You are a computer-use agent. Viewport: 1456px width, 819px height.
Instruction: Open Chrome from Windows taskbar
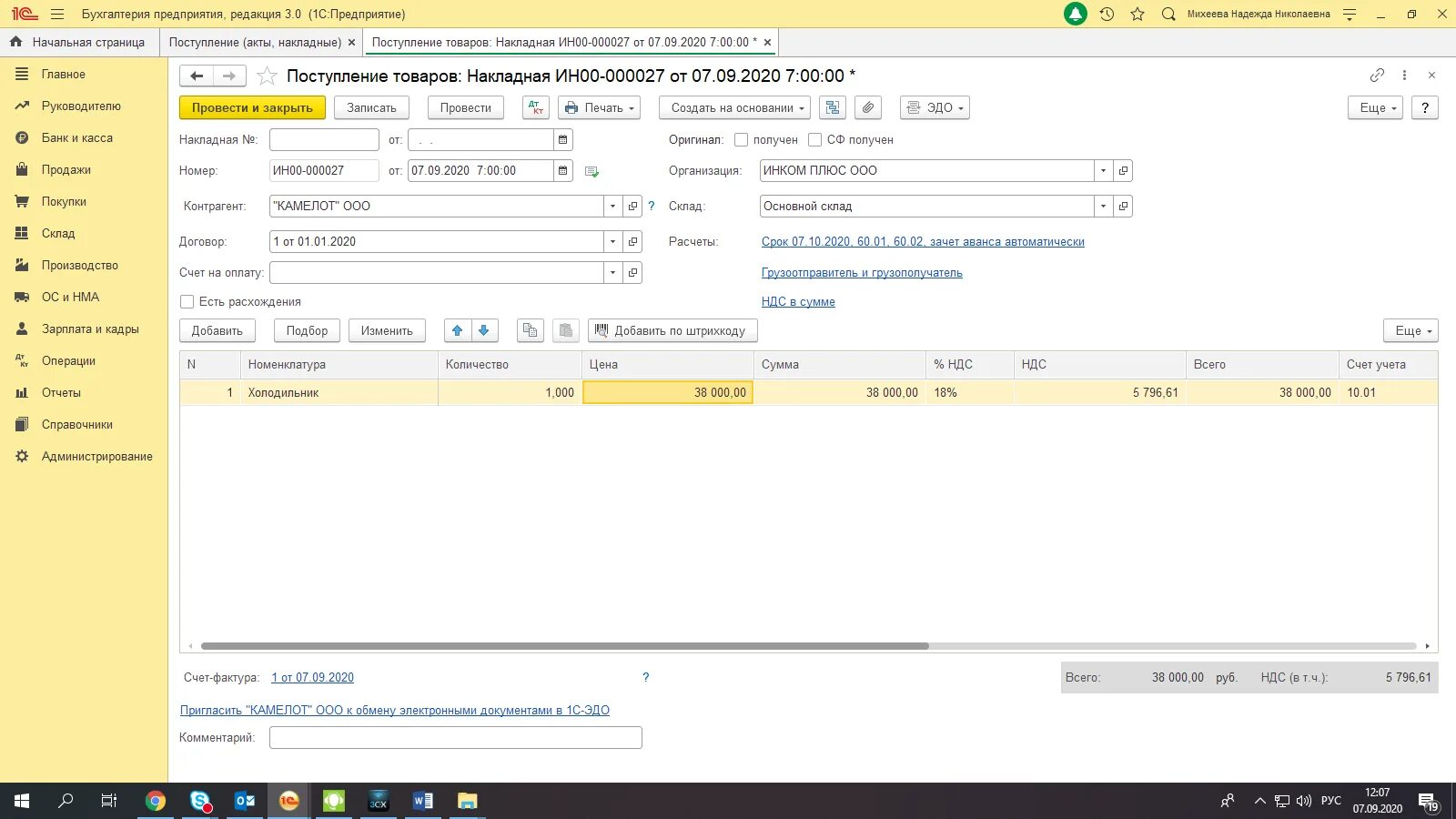tap(156, 801)
